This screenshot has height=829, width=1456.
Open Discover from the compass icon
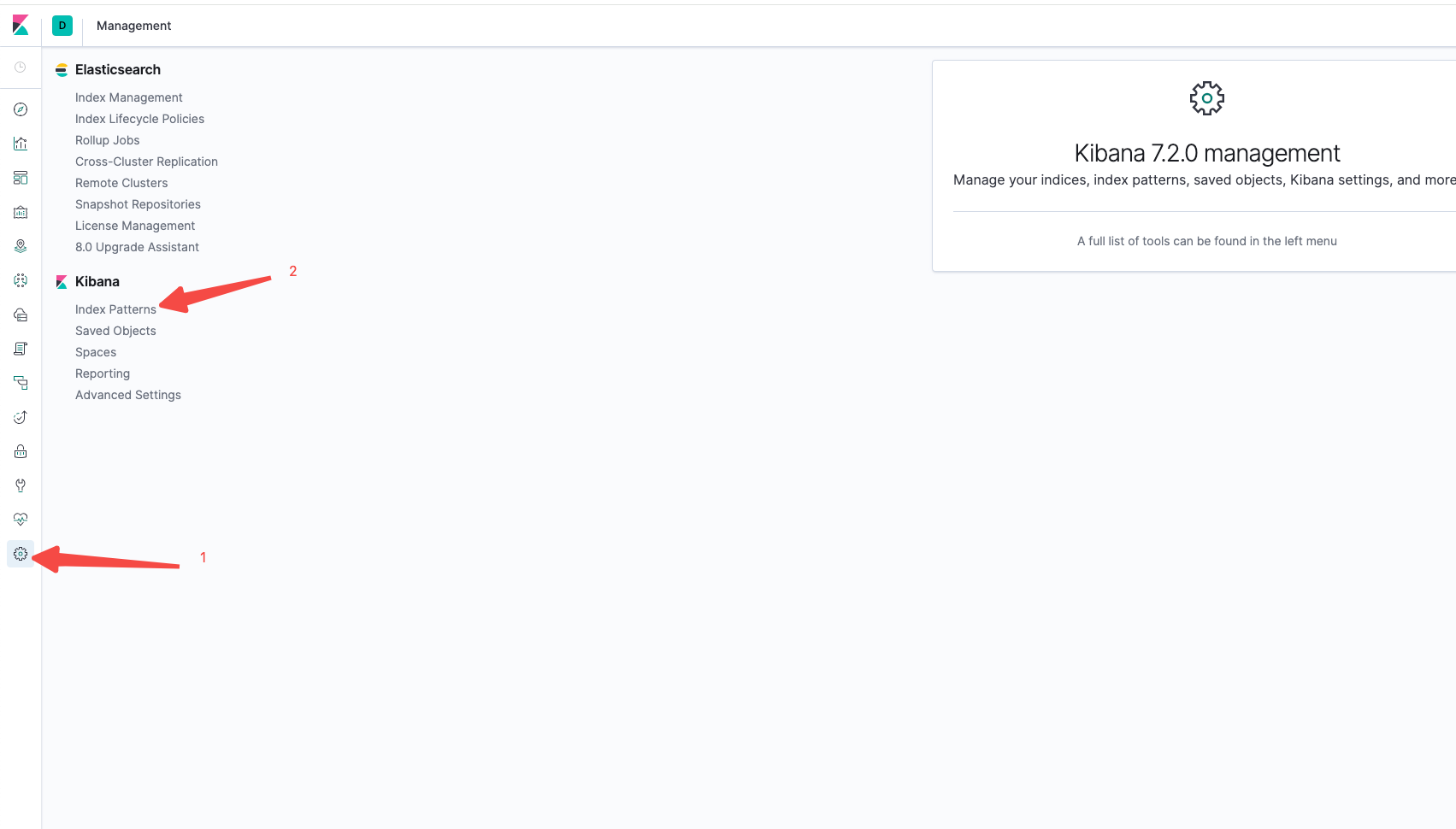(x=21, y=109)
